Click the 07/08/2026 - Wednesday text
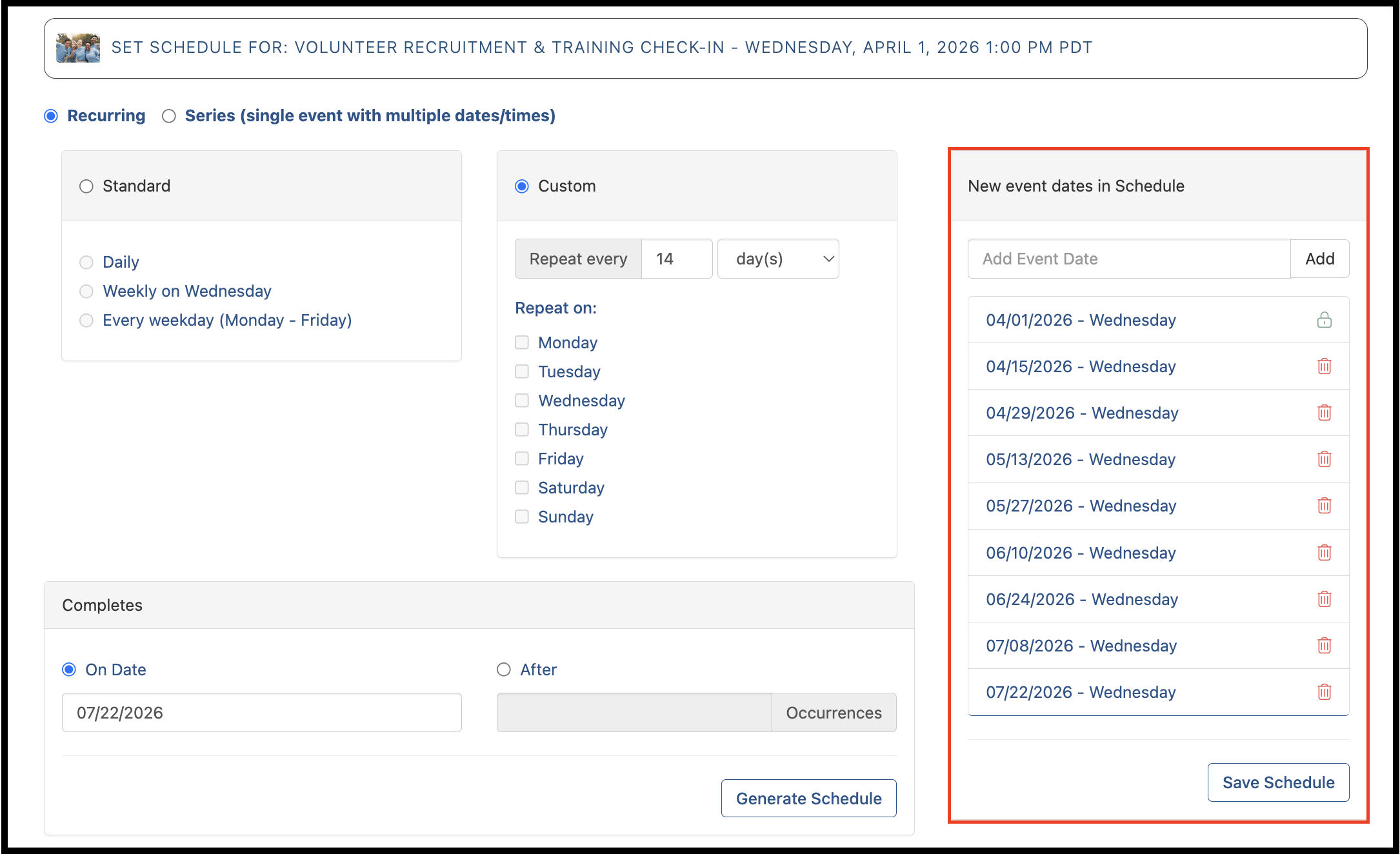The image size is (1400, 854). coord(1081,646)
